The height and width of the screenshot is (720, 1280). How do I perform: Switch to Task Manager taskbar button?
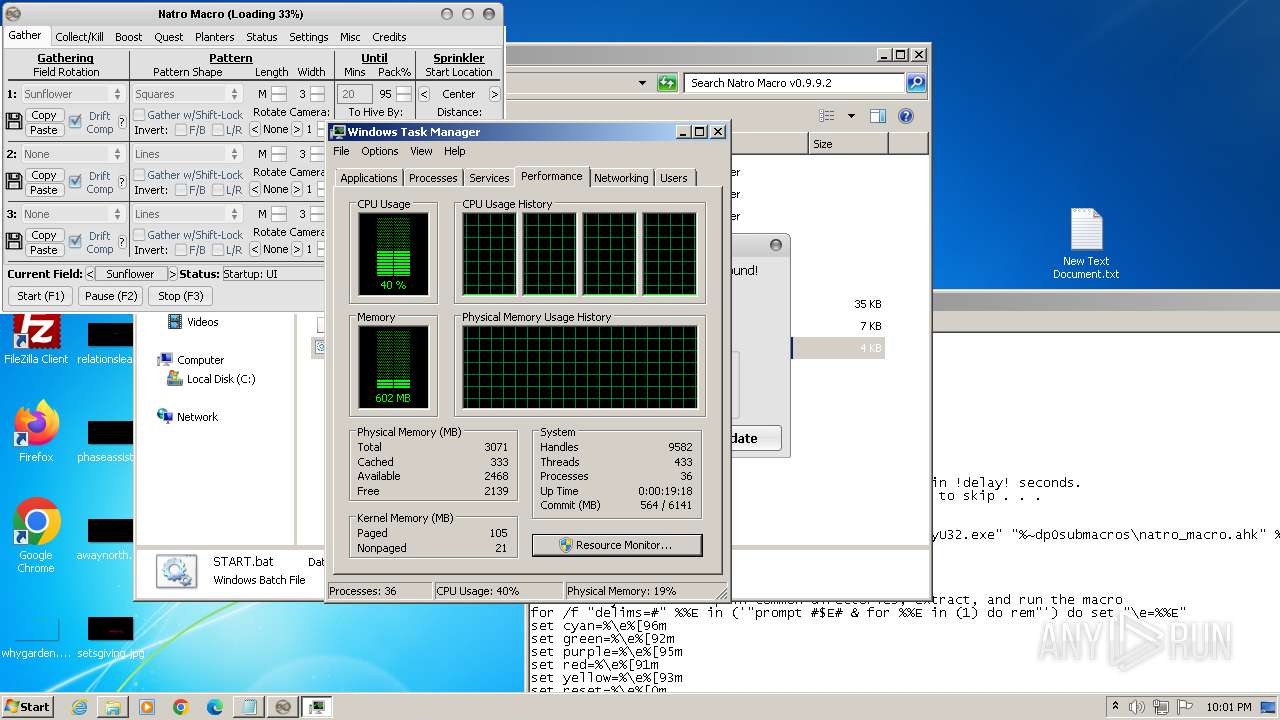tap(317, 707)
